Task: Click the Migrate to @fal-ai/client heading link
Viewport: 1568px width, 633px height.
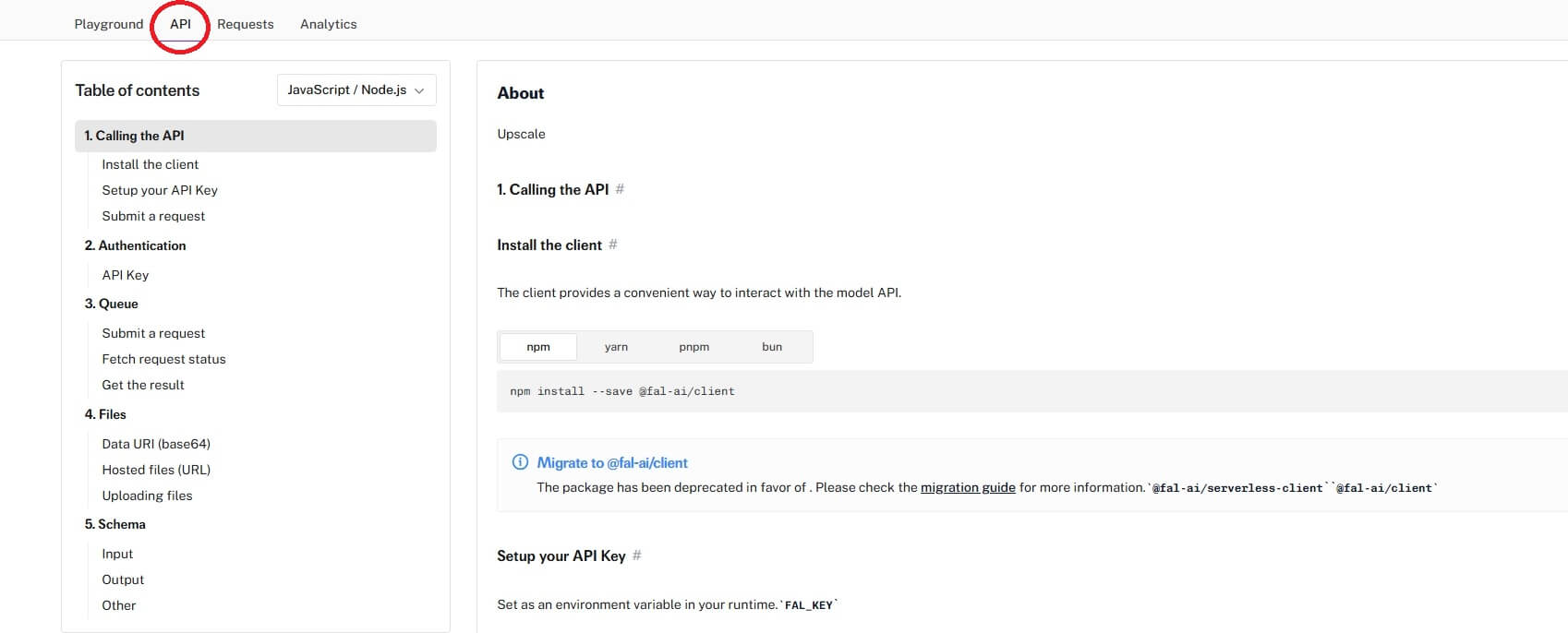Action: click(x=611, y=462)
